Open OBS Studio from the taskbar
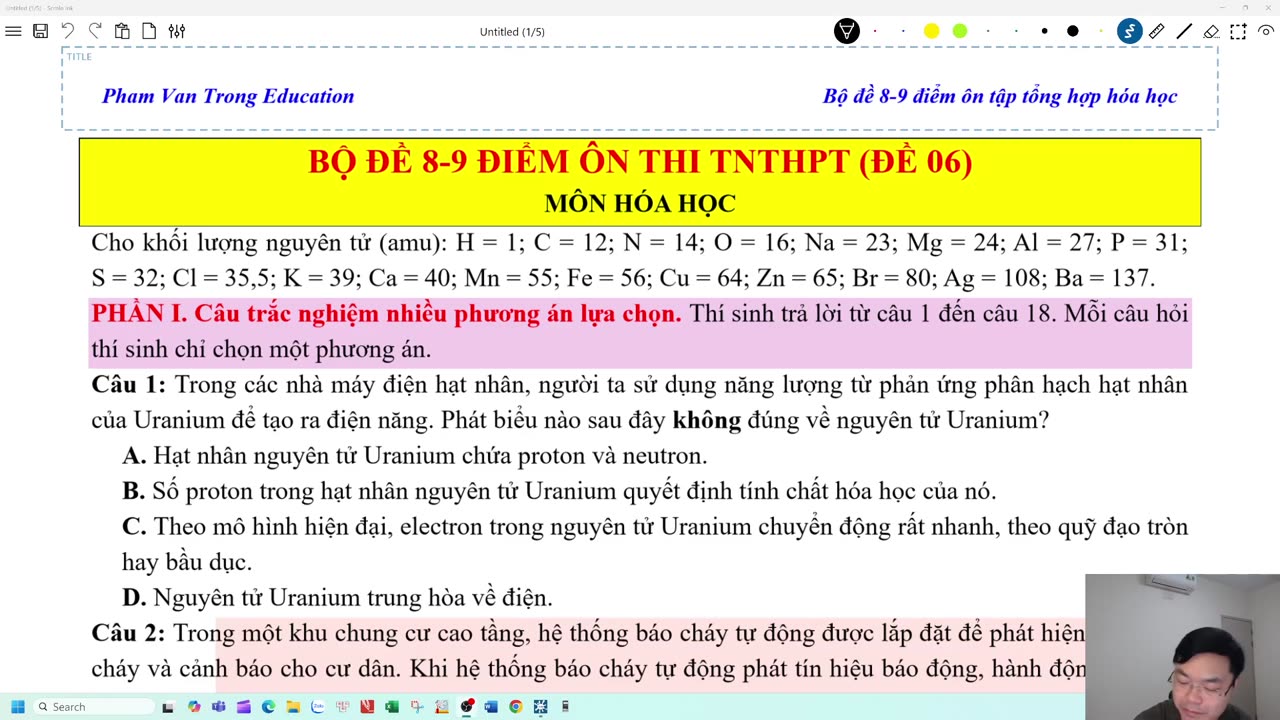Screen dimensions: 1280x720 click(466, 707)
